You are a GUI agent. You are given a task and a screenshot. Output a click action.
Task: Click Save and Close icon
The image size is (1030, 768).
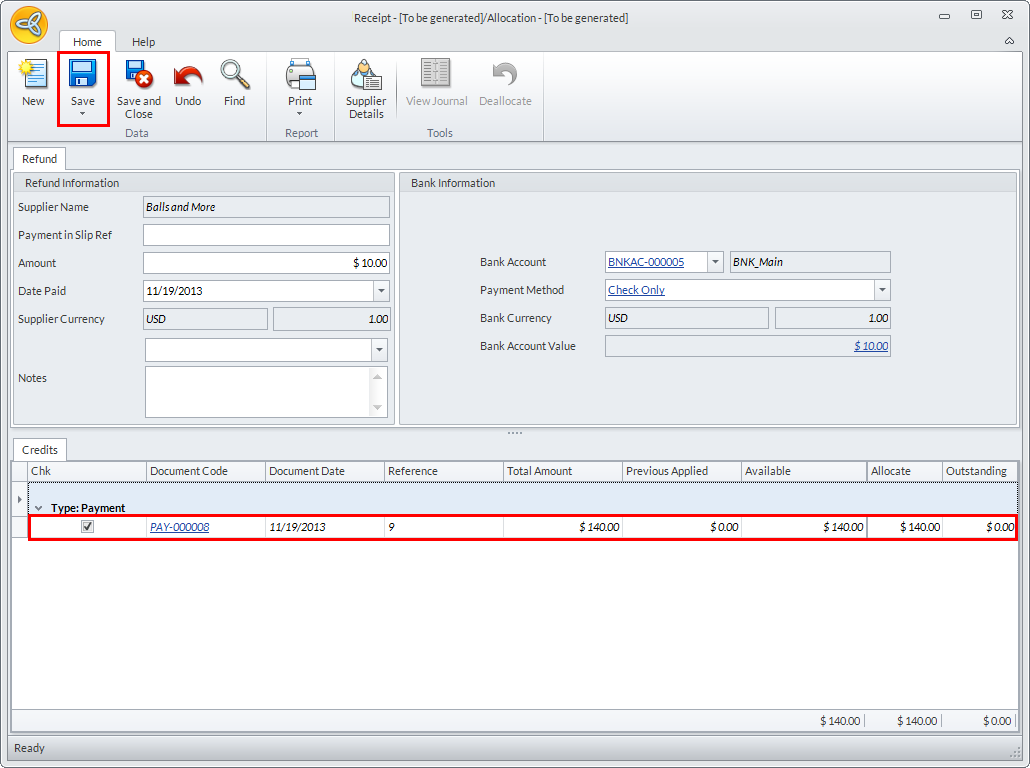[x=138, y=76]
